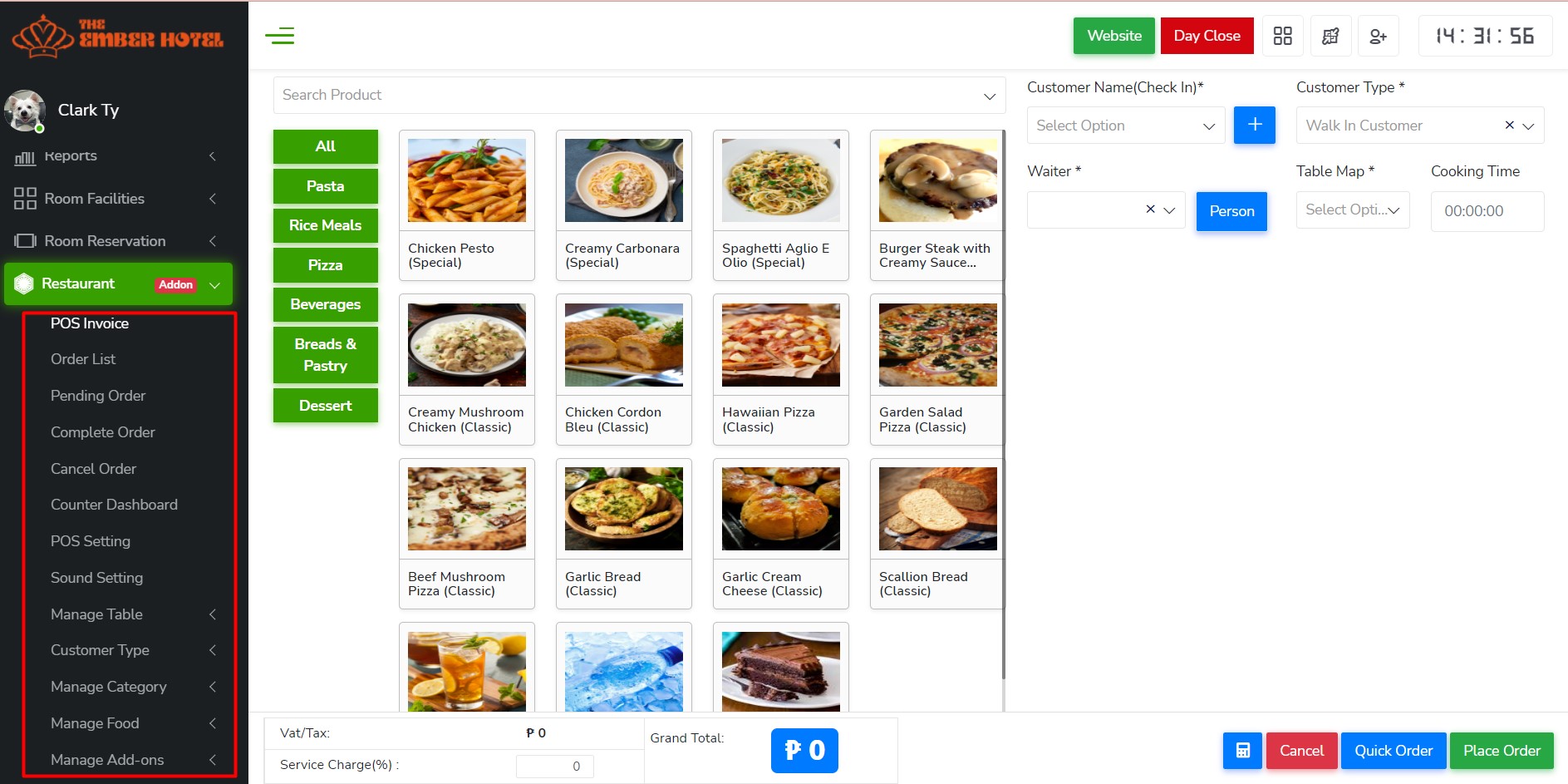The height and width of the screenshot is (784, 1568).
Task: Open Pending Order in sidebar
Action: tap(98, 396)
